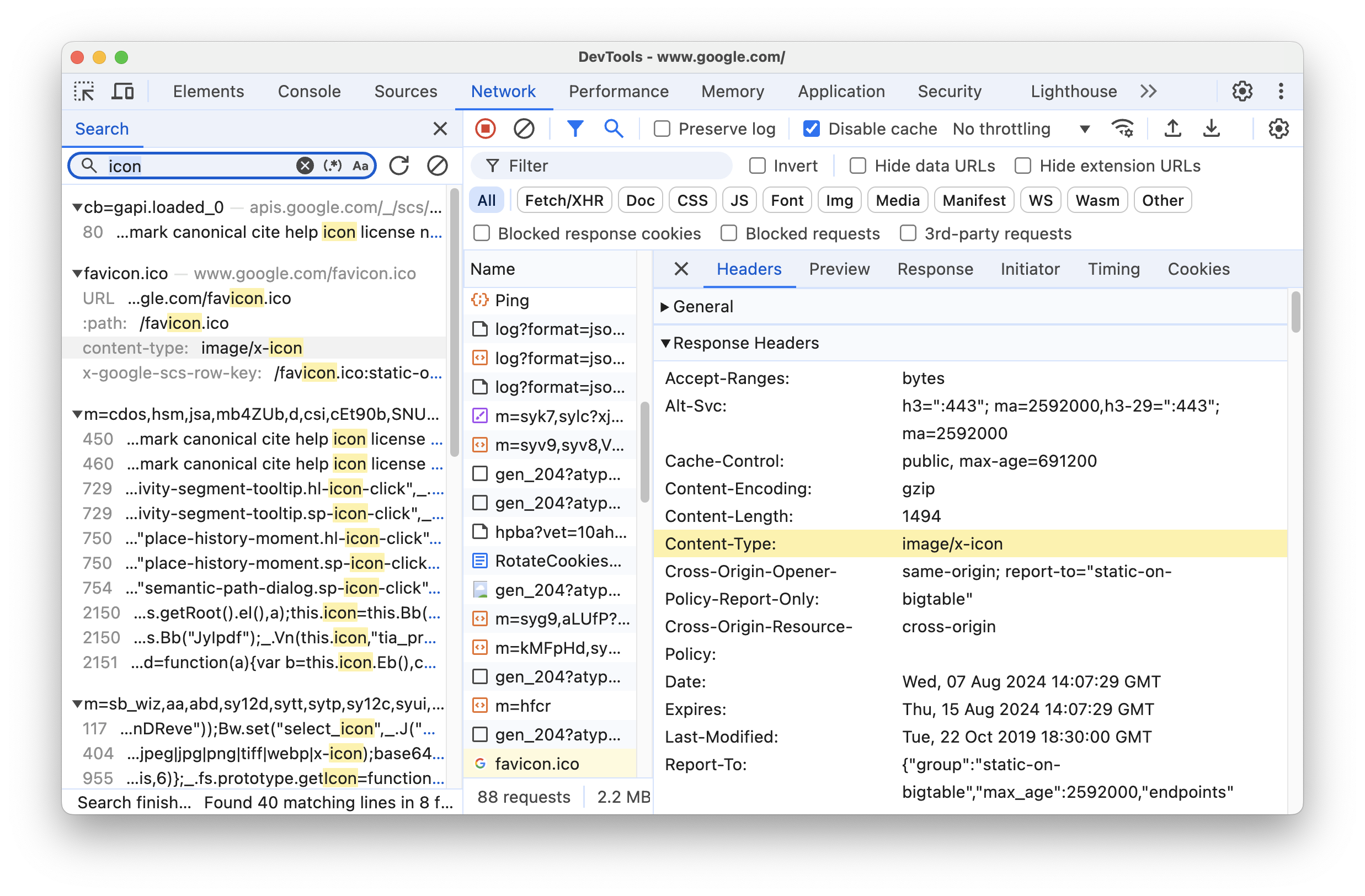Click the Fetch/XHR filter button

tap(563, 200)
